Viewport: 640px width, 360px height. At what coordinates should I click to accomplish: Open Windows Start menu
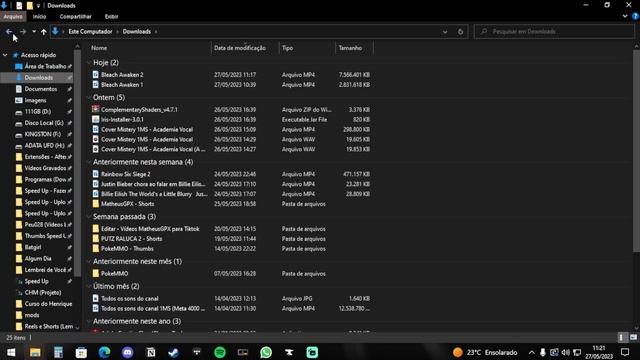coord(11,352)
